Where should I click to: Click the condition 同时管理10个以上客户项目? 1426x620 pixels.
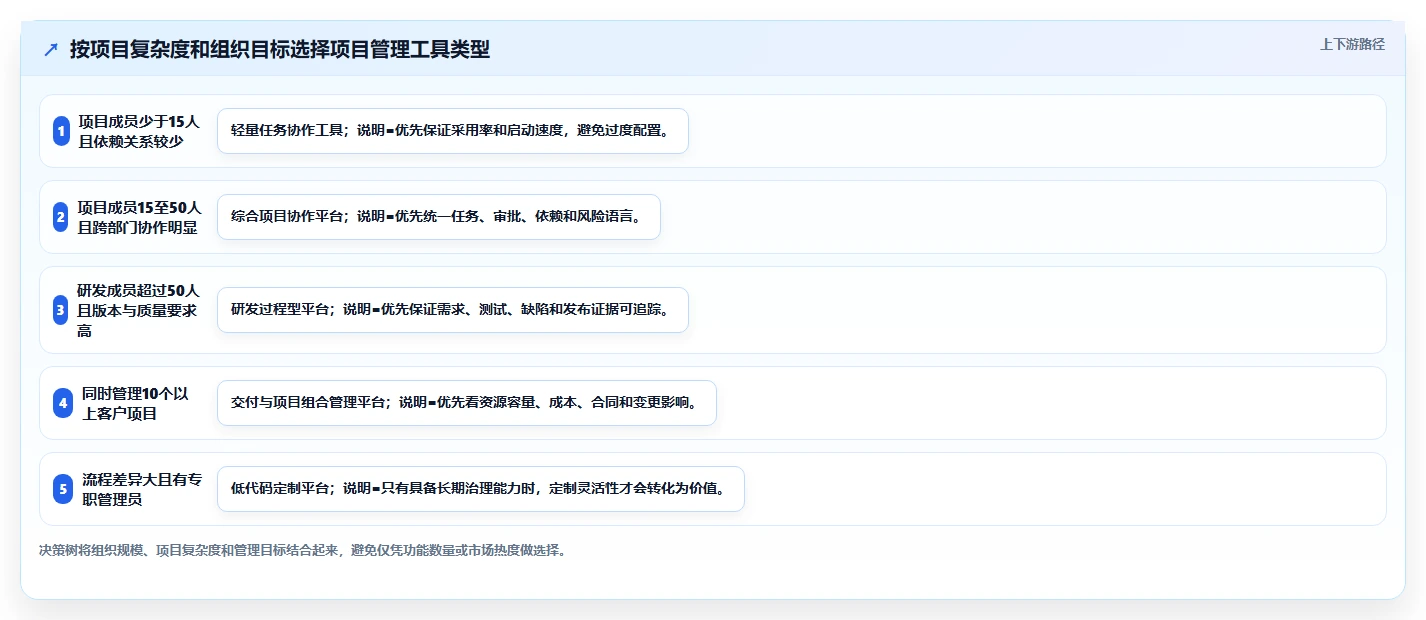click(135, 403)
